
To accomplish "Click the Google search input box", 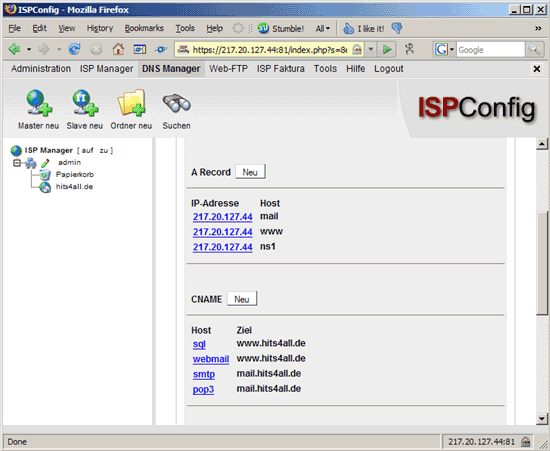I will (491, 49).
